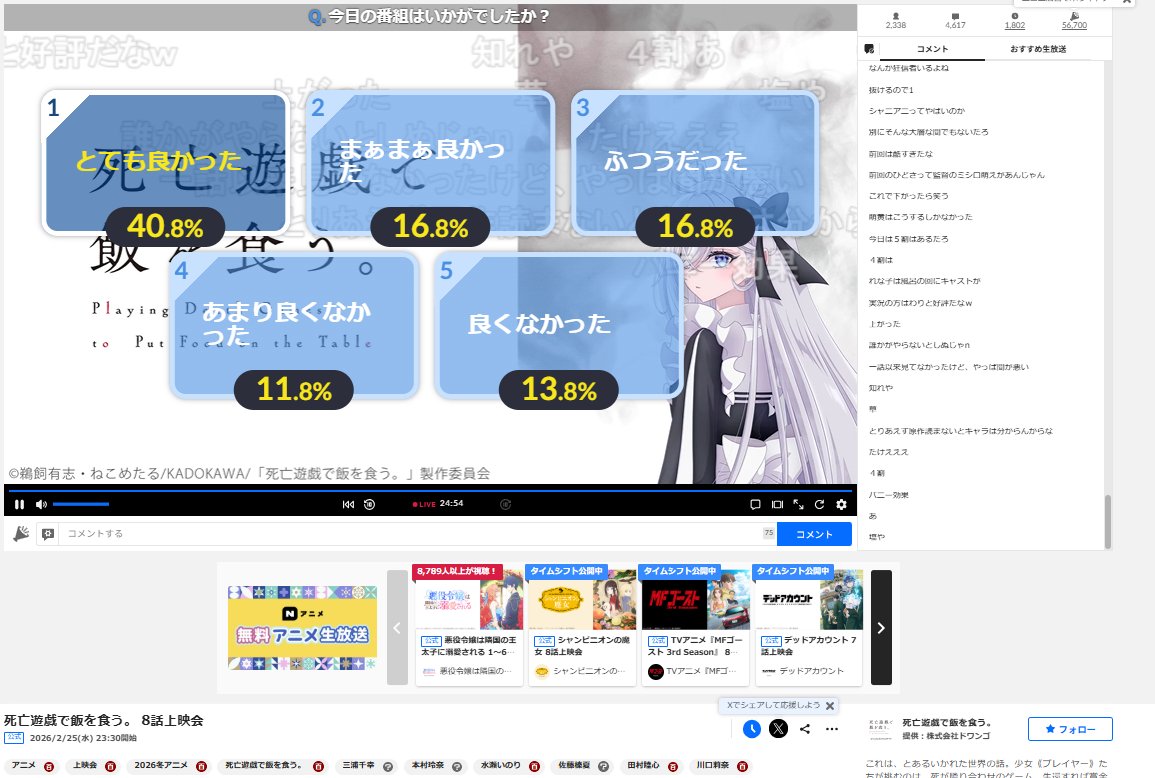This screenshot has height=778, width=1155.
Task: Click the red LIVE indicator
Action: tap(424, 505)
